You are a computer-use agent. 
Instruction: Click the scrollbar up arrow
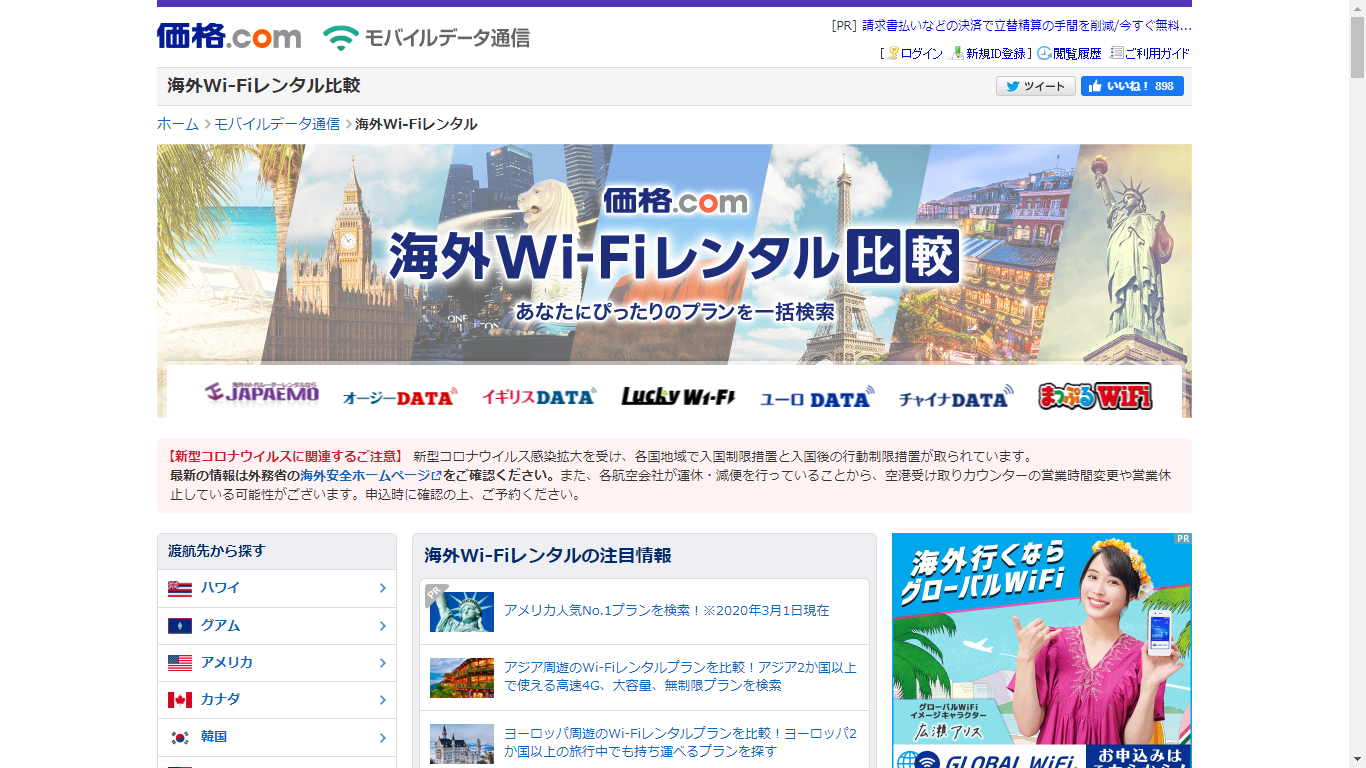pyautogui.click(x=1357, y=8)
